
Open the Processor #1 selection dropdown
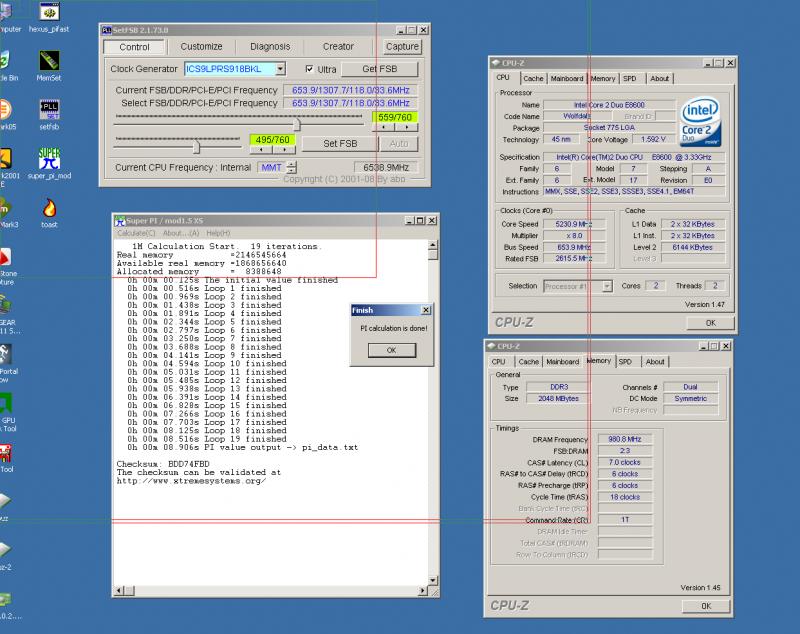(607, 286)
